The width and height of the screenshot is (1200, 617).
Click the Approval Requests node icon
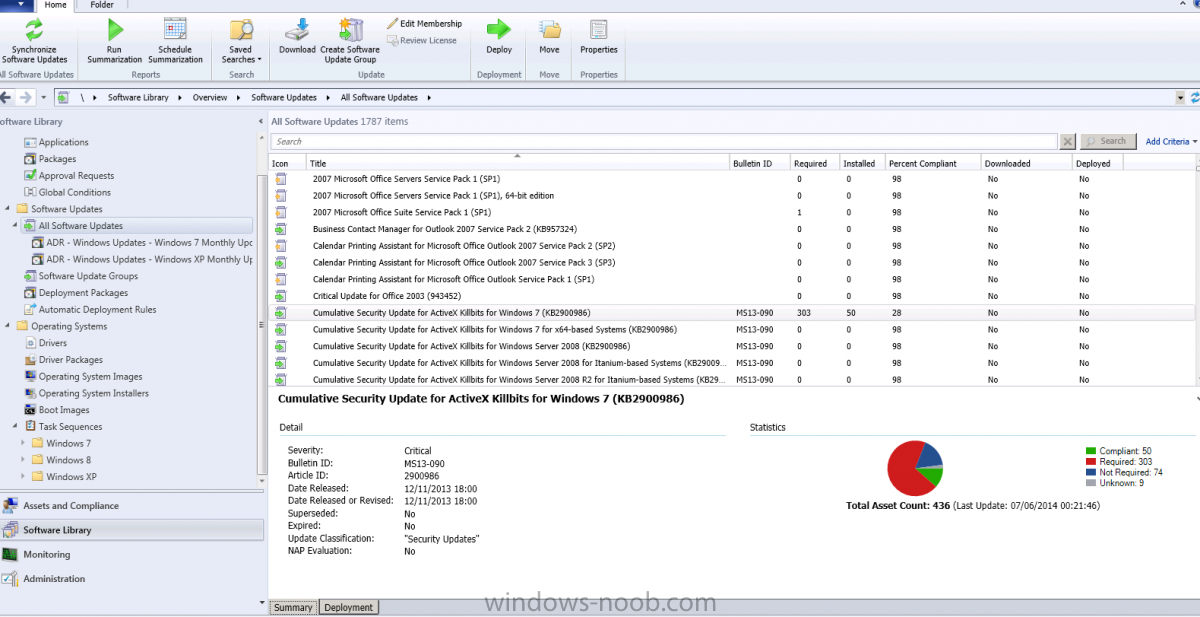30,176
